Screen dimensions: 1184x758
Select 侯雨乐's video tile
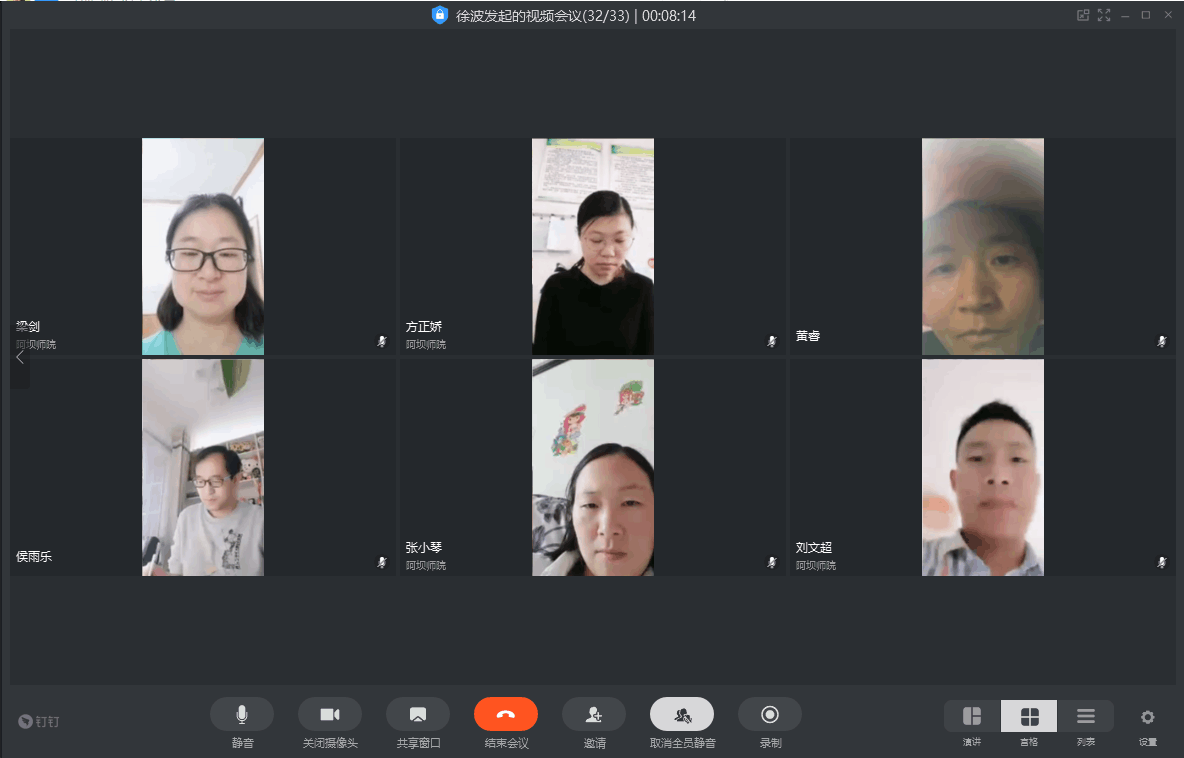tap(203, 467)
